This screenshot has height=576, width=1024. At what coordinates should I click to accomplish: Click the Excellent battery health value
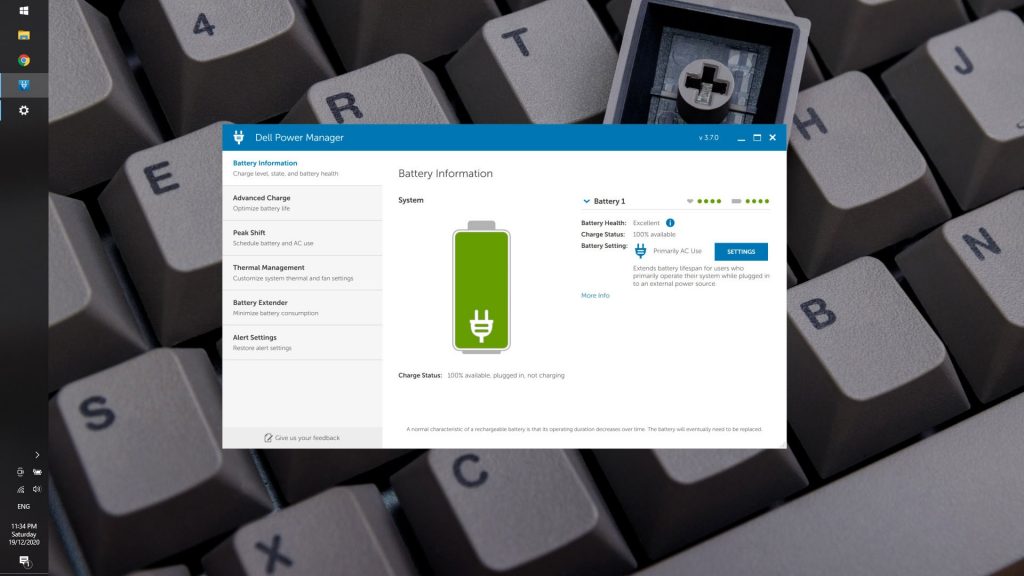tap(646, 223)
